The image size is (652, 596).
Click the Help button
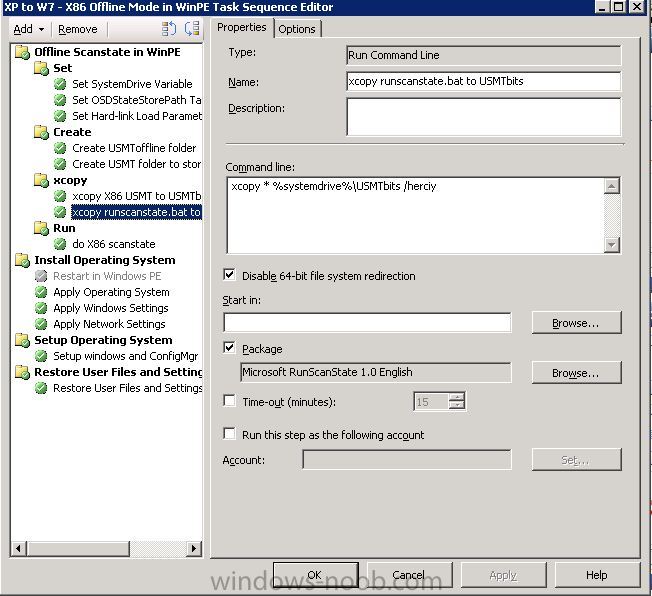pyautogui.click(x=597, y=575)
